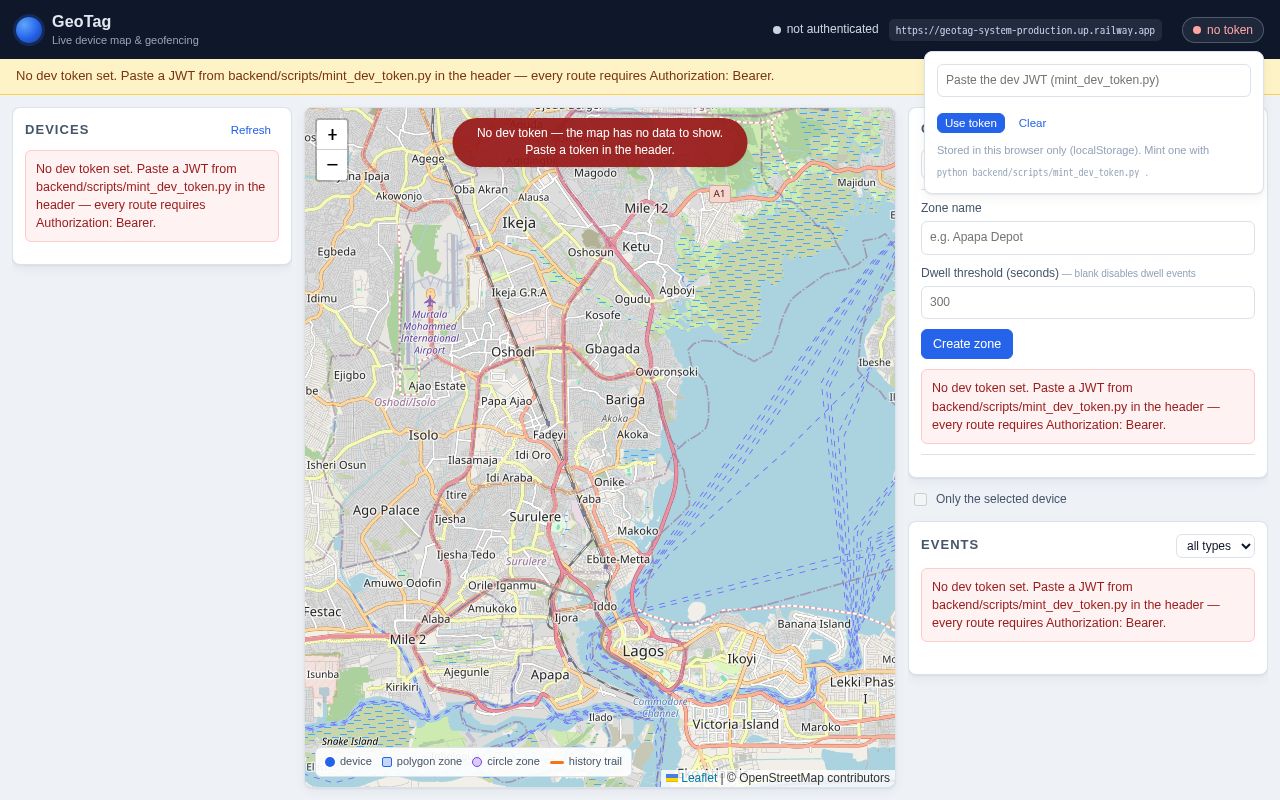Click 'Banana Island' on the map

[x=814, y=624]
